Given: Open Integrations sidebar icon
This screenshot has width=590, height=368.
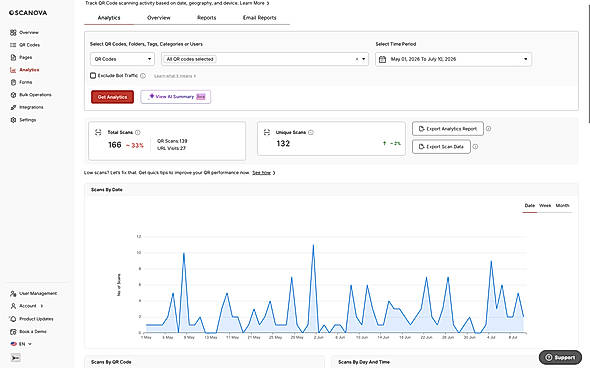Looking at the screenshot, I should 13,107.
